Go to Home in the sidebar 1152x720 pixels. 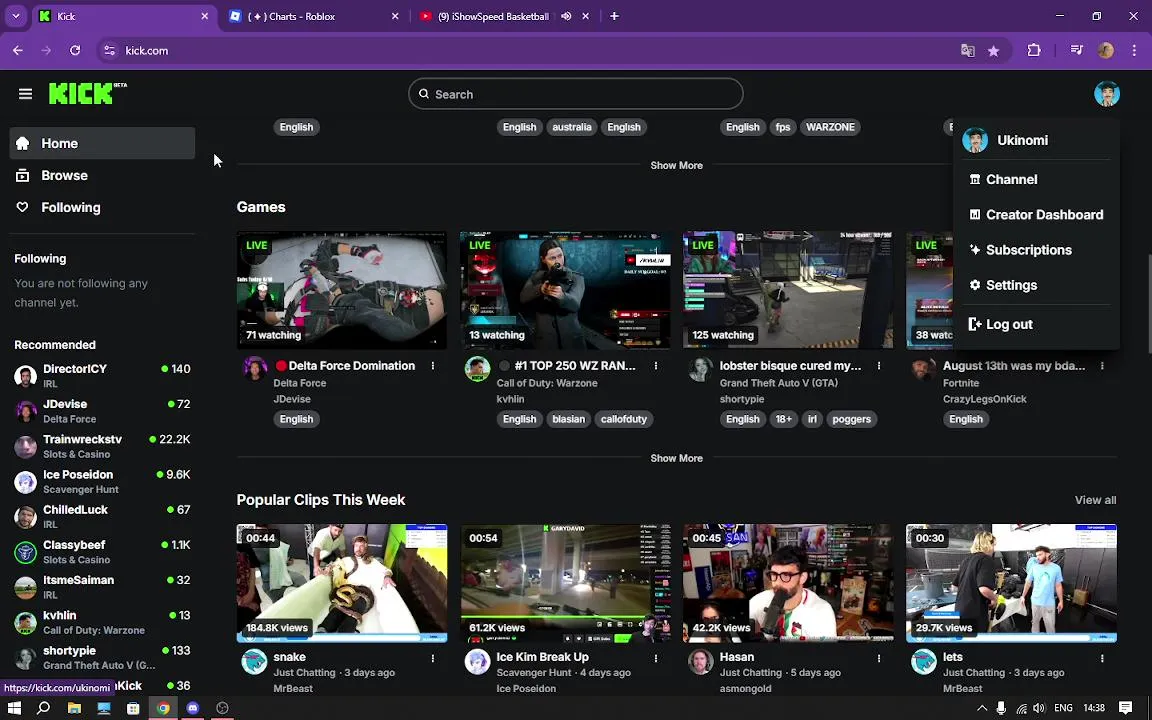[102, 143]
